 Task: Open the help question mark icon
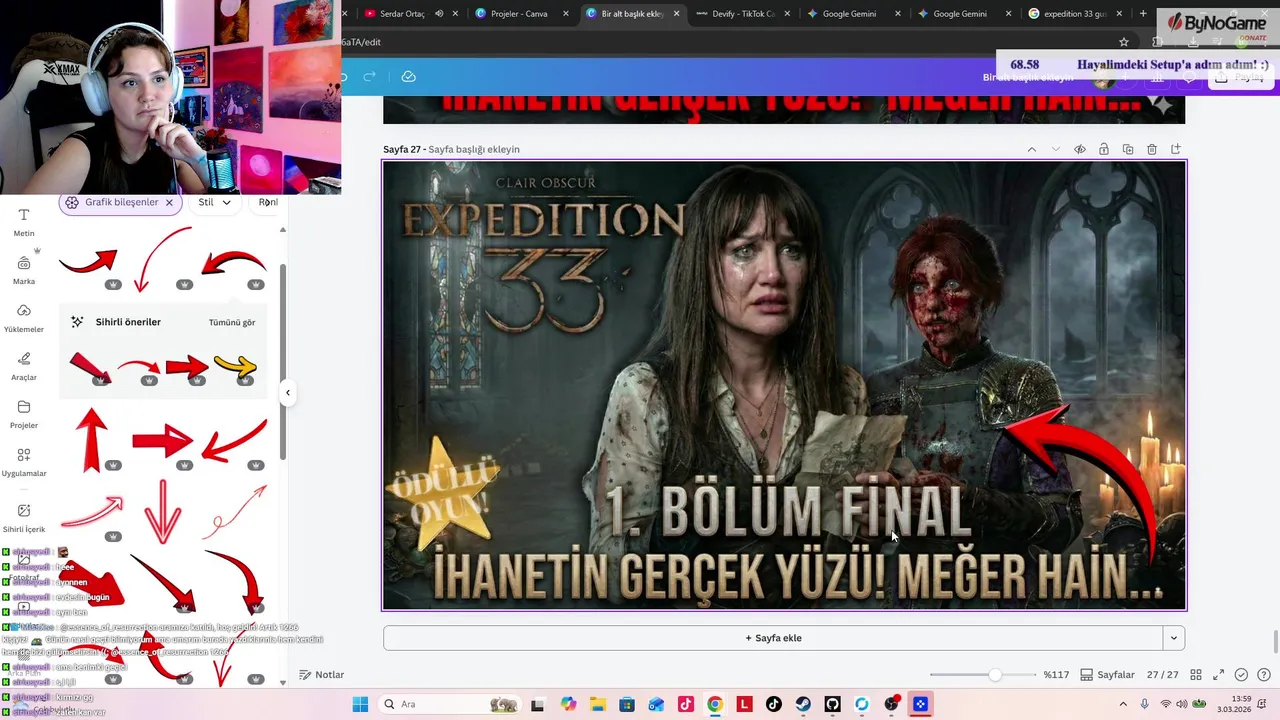[1264, 675]
